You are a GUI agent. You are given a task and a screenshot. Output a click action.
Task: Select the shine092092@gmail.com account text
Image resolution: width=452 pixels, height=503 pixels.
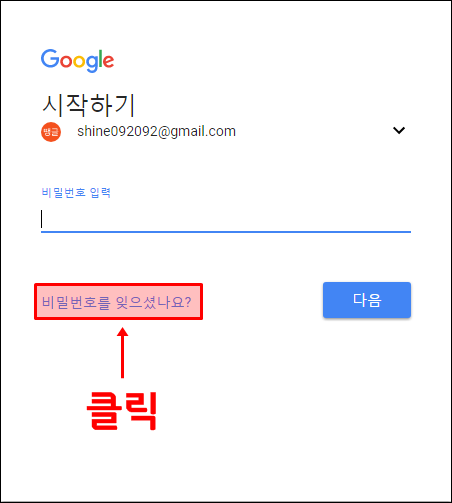pyautogui.click(x=156, y=131)
